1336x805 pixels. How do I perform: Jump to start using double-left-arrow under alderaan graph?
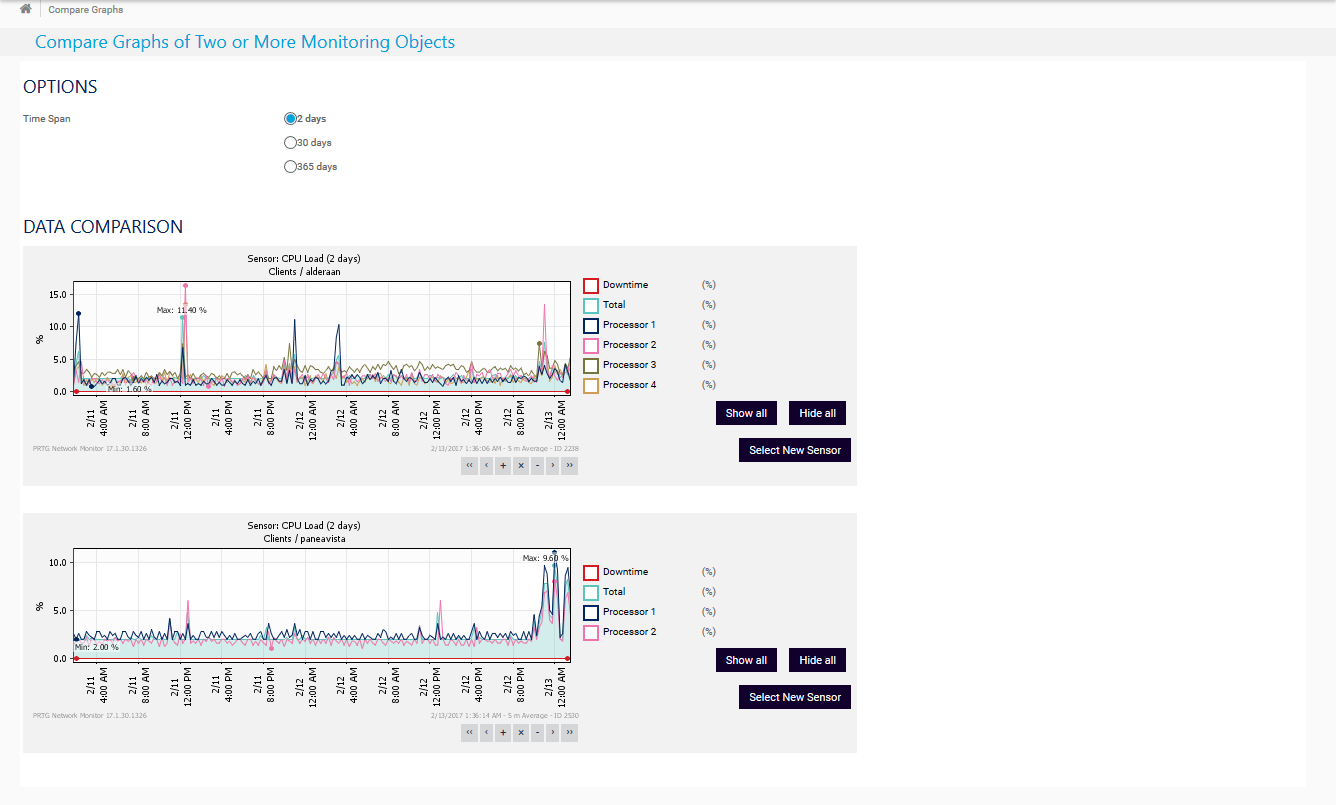click(x=469, y=465)
